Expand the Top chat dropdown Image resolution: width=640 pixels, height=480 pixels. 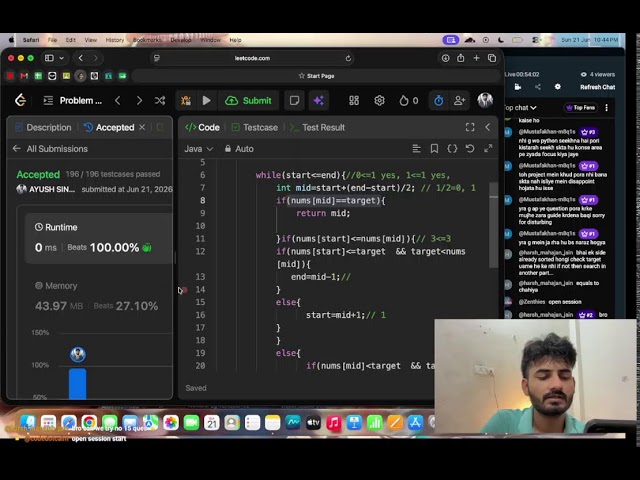[x=520, y=108]
